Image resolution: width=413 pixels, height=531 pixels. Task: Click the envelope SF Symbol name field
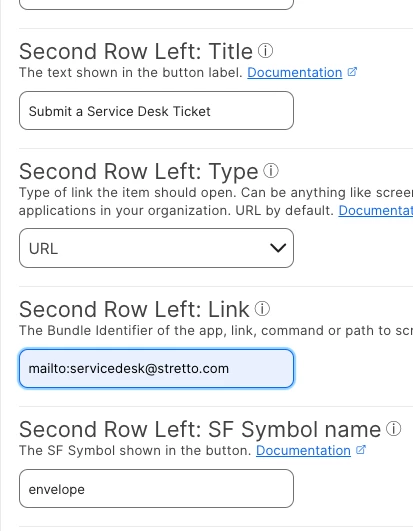point(156,488)
